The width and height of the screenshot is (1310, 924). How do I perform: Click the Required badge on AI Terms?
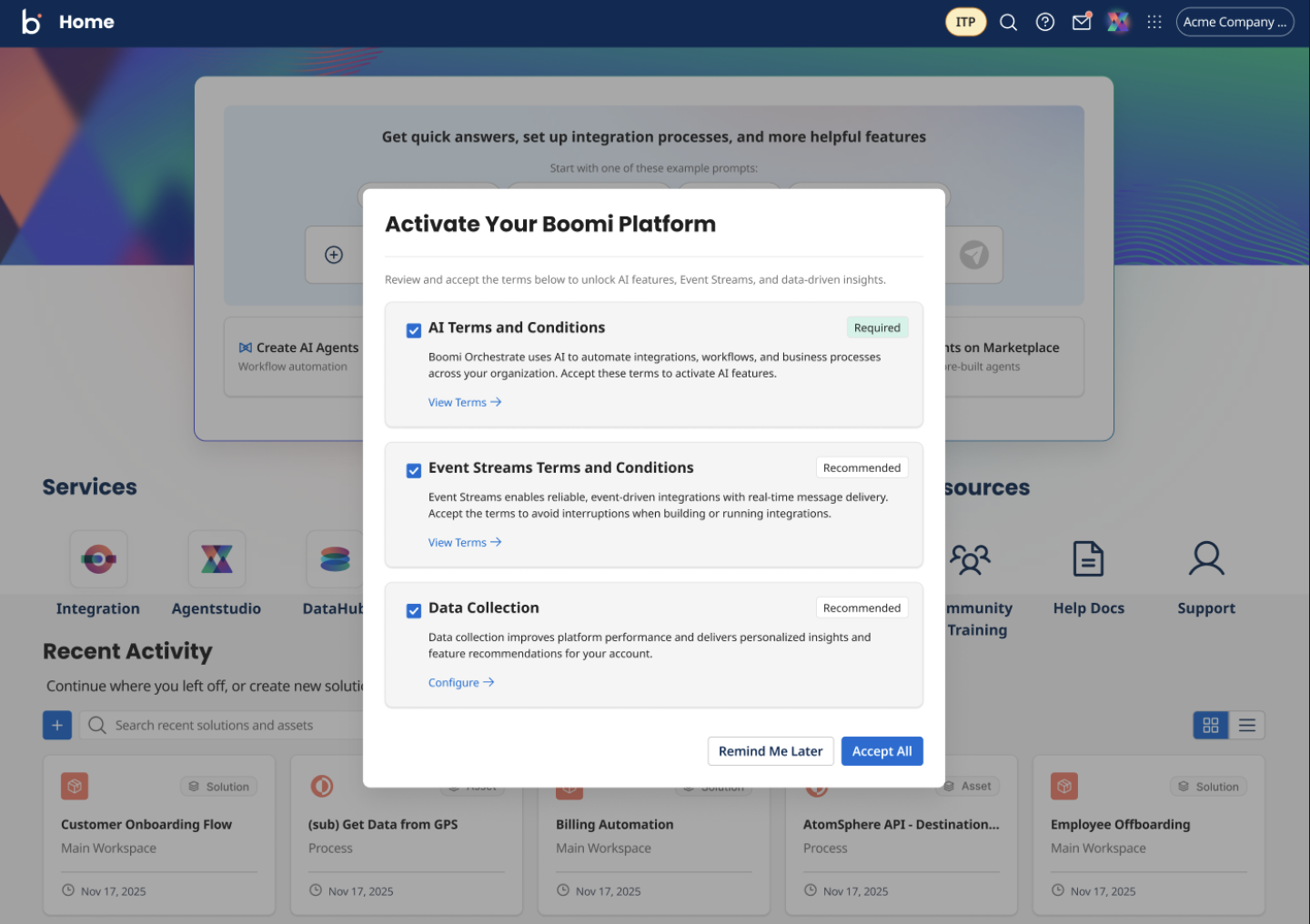pos(877,327)
